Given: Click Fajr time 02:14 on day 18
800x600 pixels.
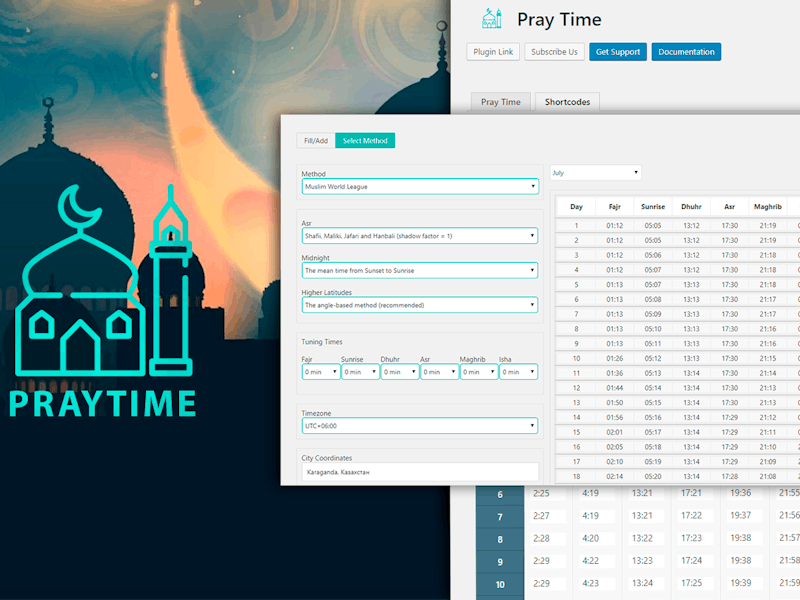Looking at the screenshot, I should tap(614, 476).
